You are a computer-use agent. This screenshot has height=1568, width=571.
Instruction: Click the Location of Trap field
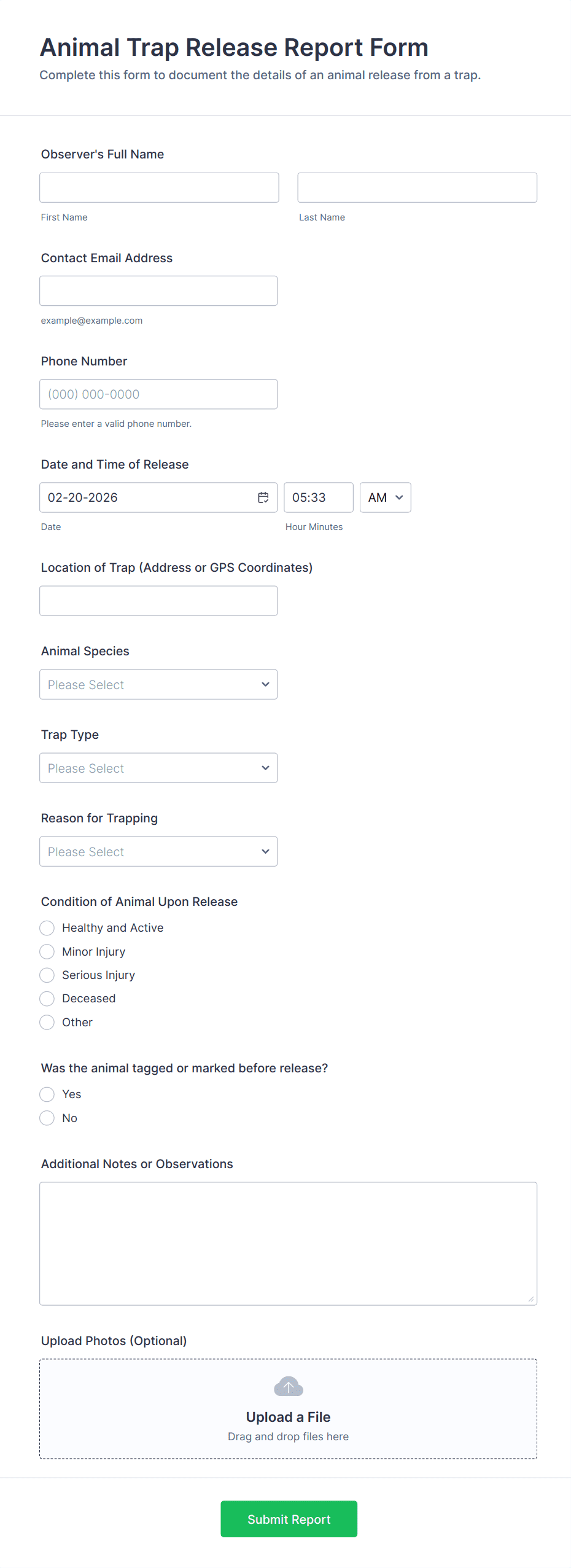coord(158,601)
